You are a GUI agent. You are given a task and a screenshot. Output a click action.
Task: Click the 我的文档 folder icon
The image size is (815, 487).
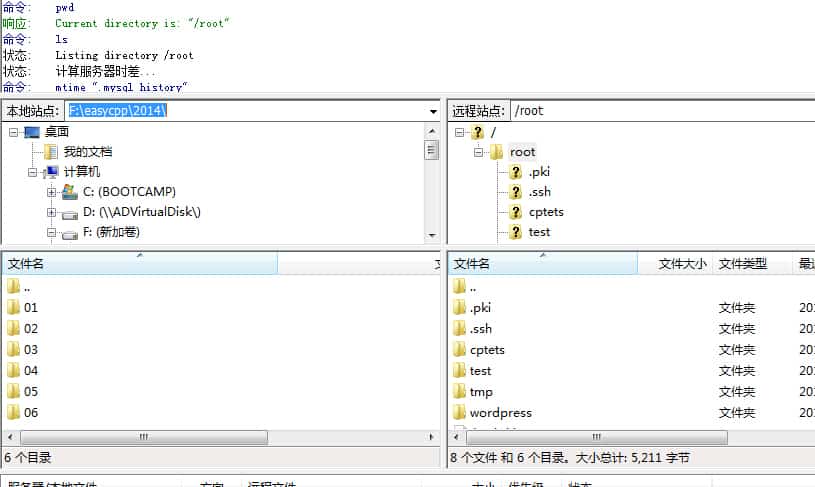[51, 152]
